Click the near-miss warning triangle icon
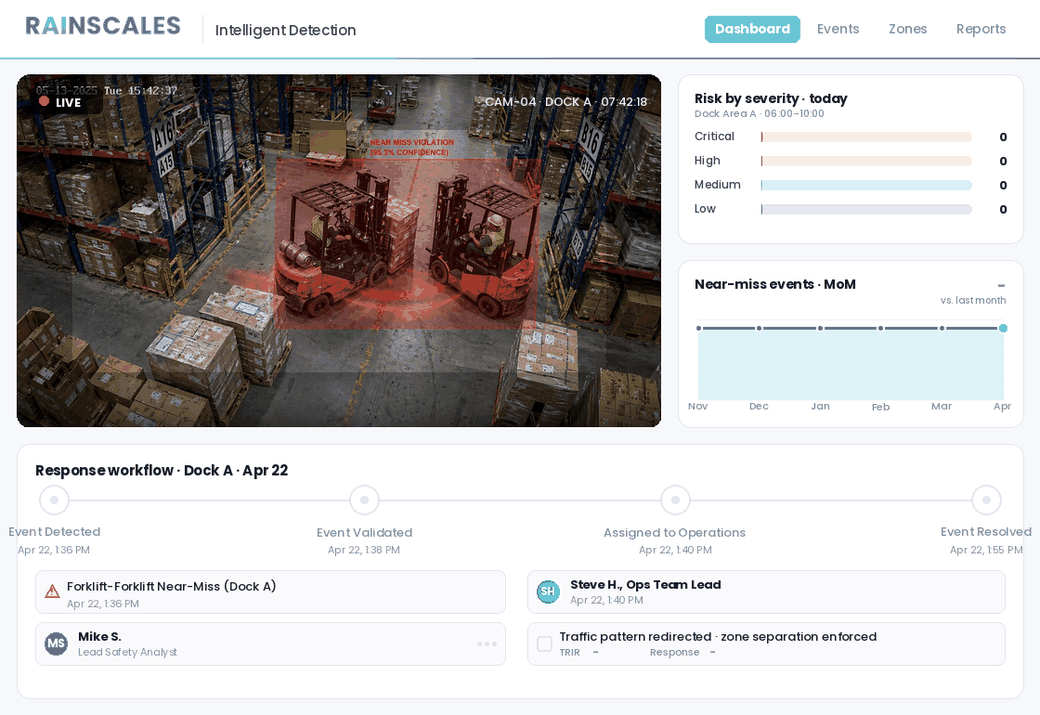This screenshot has height=715, width=1040. point(52,592)
